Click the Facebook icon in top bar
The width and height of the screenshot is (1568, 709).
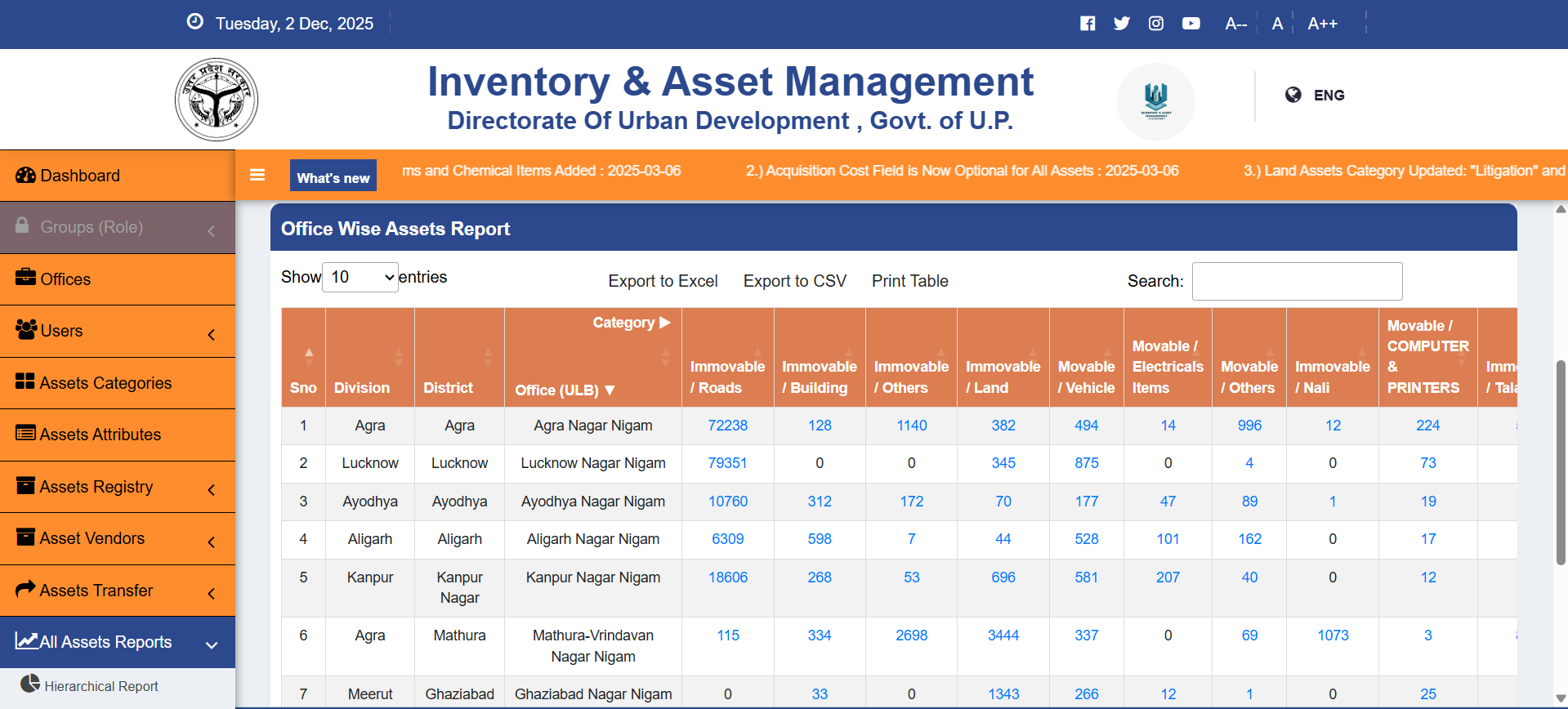click(1088, 24)
